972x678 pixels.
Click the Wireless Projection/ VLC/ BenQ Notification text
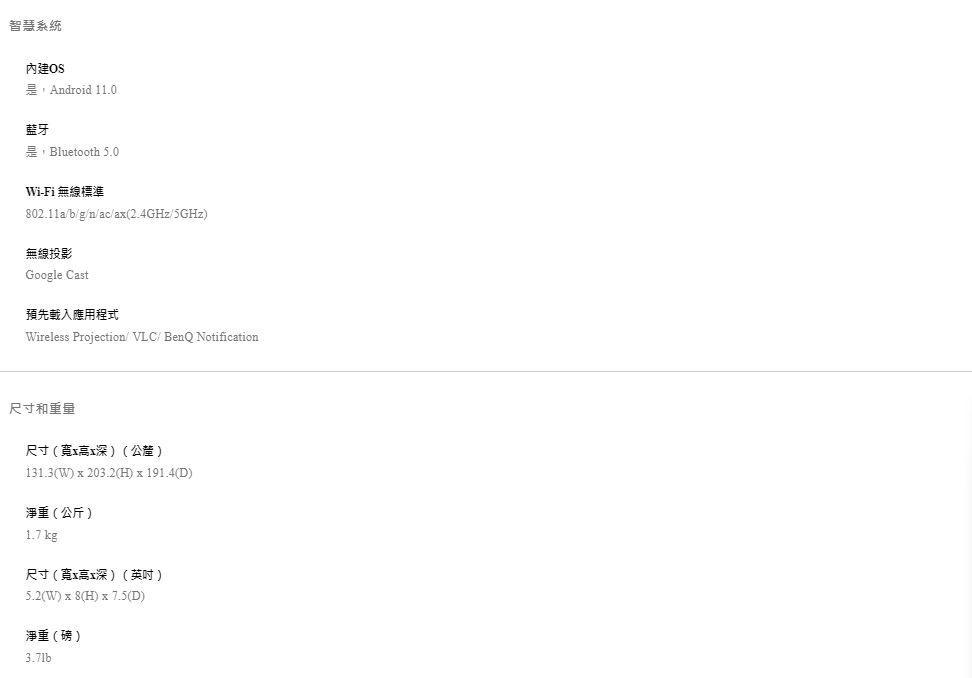[x=142, y=337]
